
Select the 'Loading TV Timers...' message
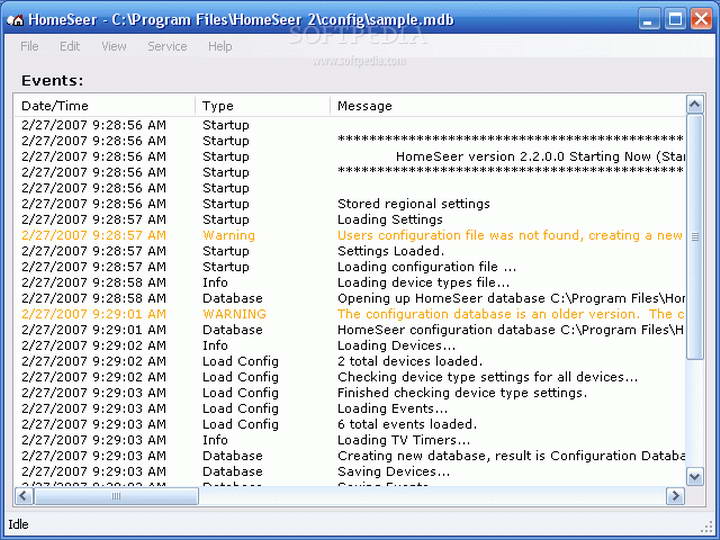[404, 440]
